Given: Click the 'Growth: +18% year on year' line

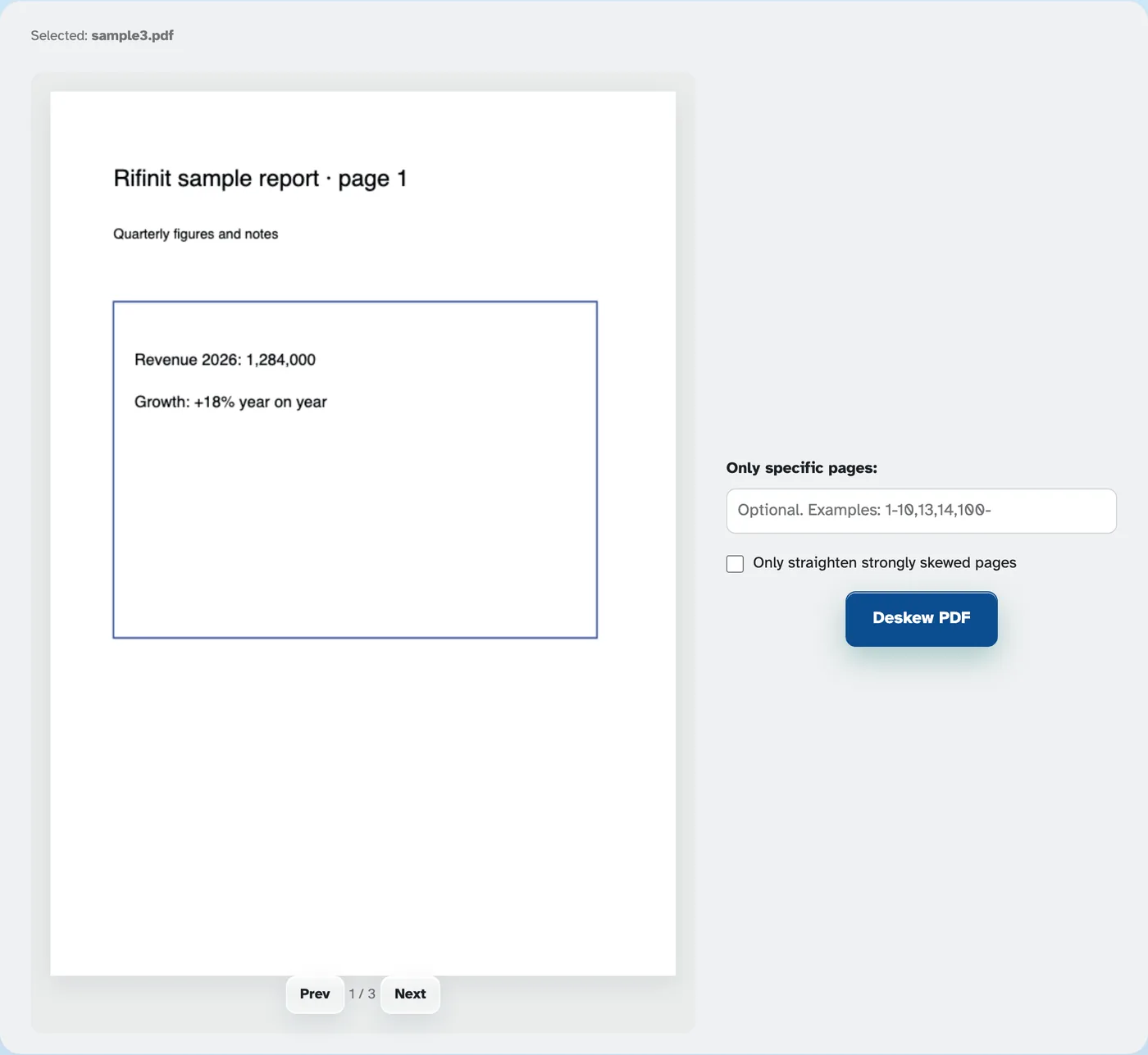Looking at the screenshot, I should (230, 402).
